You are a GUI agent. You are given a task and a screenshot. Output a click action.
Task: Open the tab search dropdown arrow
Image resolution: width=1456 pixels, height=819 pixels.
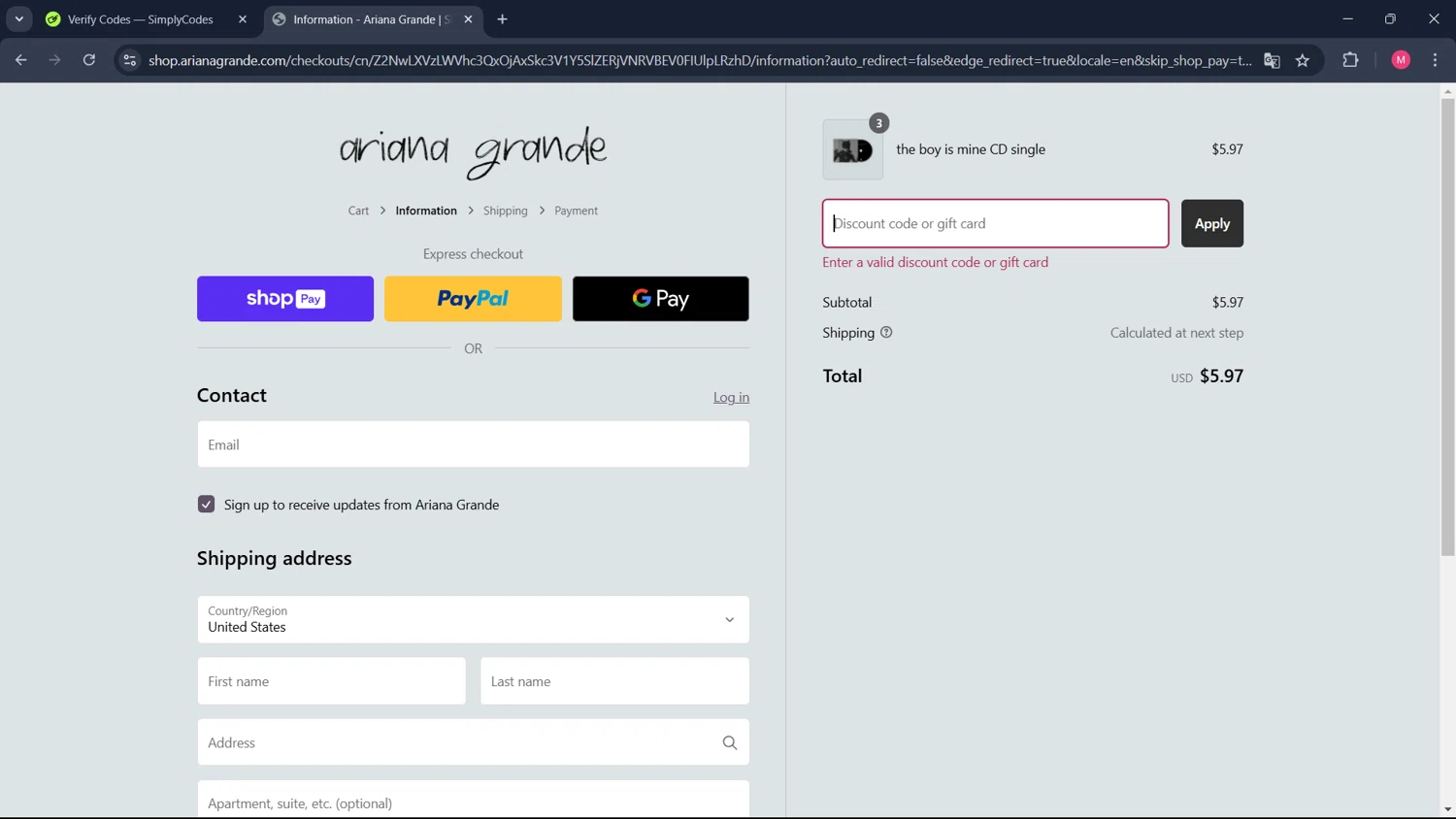[x=18, y=18]
